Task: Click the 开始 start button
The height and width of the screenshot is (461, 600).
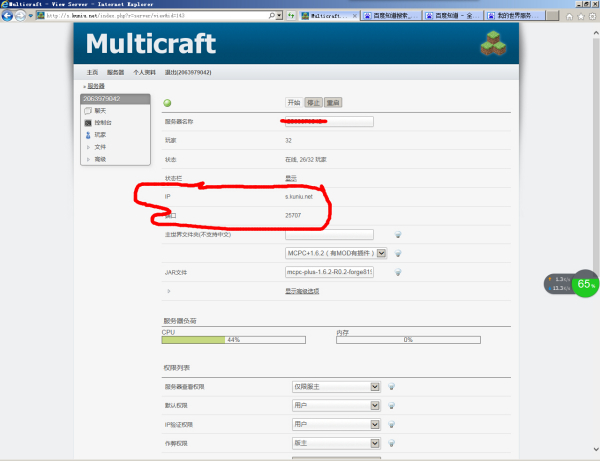Action: tap(294, 103)
